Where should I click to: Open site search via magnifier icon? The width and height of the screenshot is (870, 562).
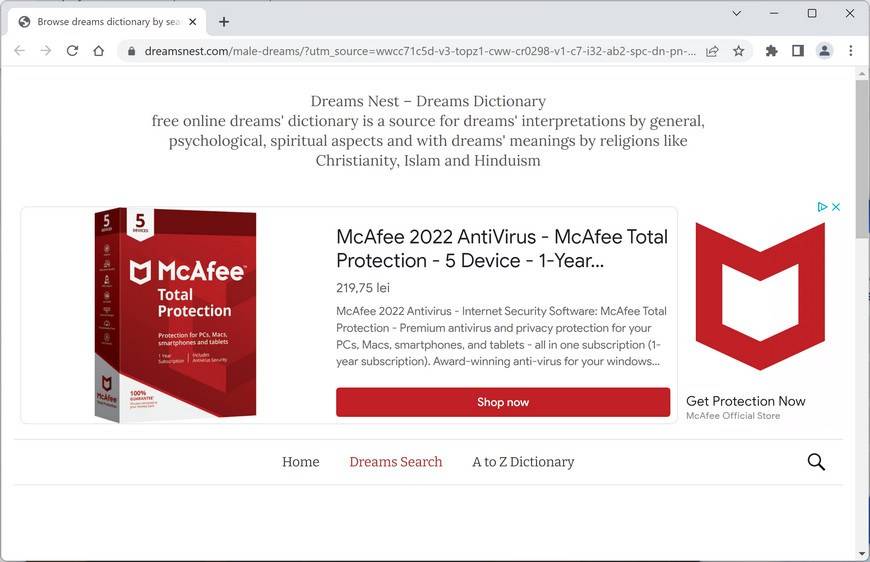(816, 462)
